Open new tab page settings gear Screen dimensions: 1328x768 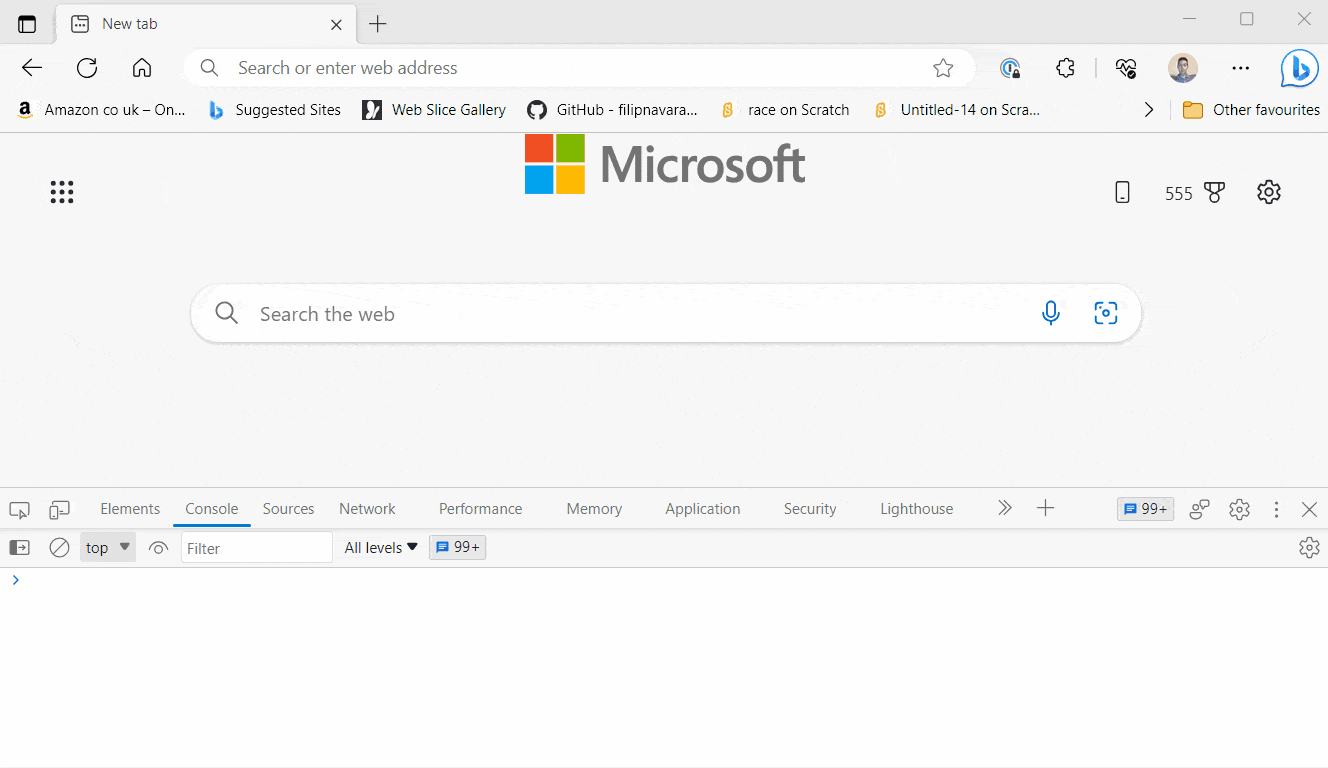(1269, 192)
